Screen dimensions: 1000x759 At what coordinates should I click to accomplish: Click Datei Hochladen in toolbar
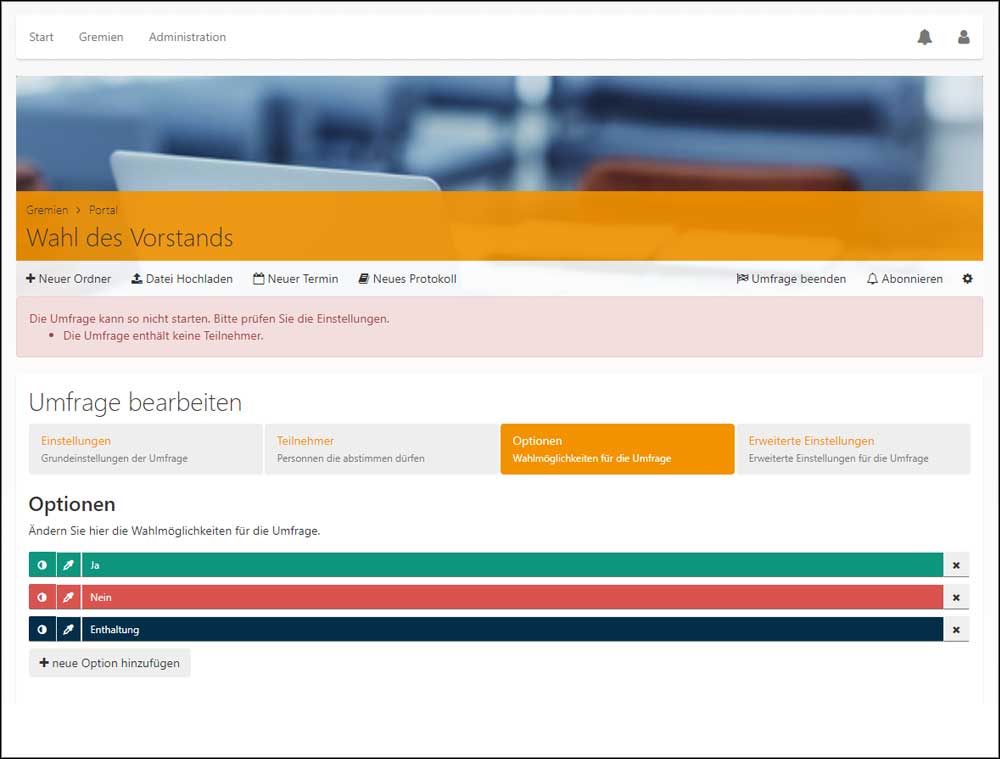click(x=182, y=279)
